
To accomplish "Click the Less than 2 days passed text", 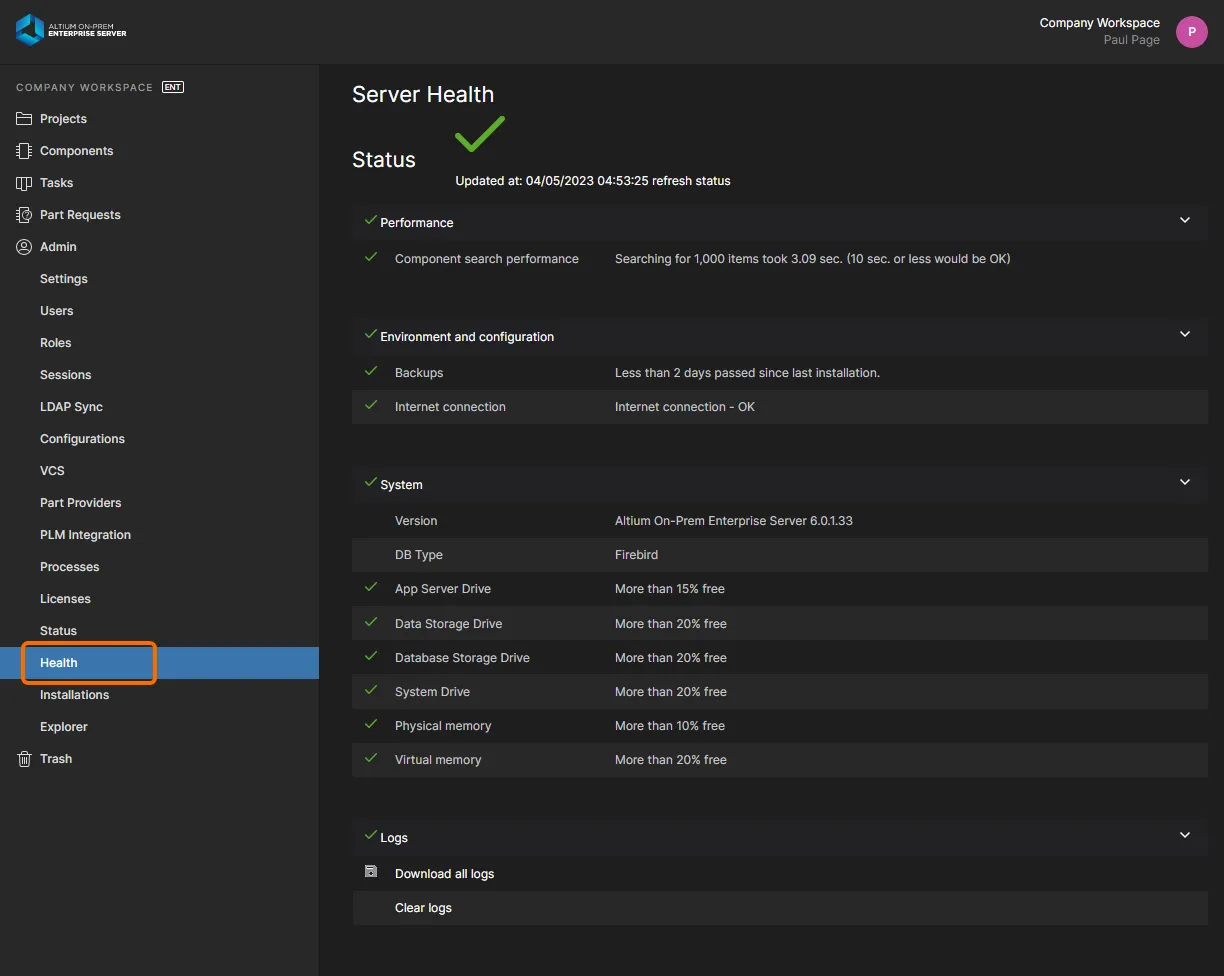I will click(x=747, y=373).
